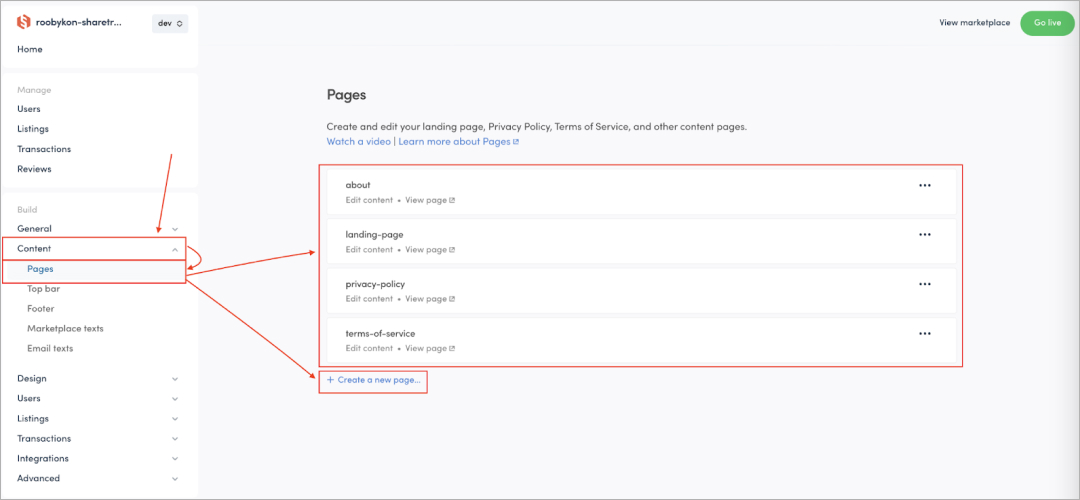The height and width of the screenshot is (500, 1080).
Task: Open Marketplace texts settings
Action: click(65, 329)
